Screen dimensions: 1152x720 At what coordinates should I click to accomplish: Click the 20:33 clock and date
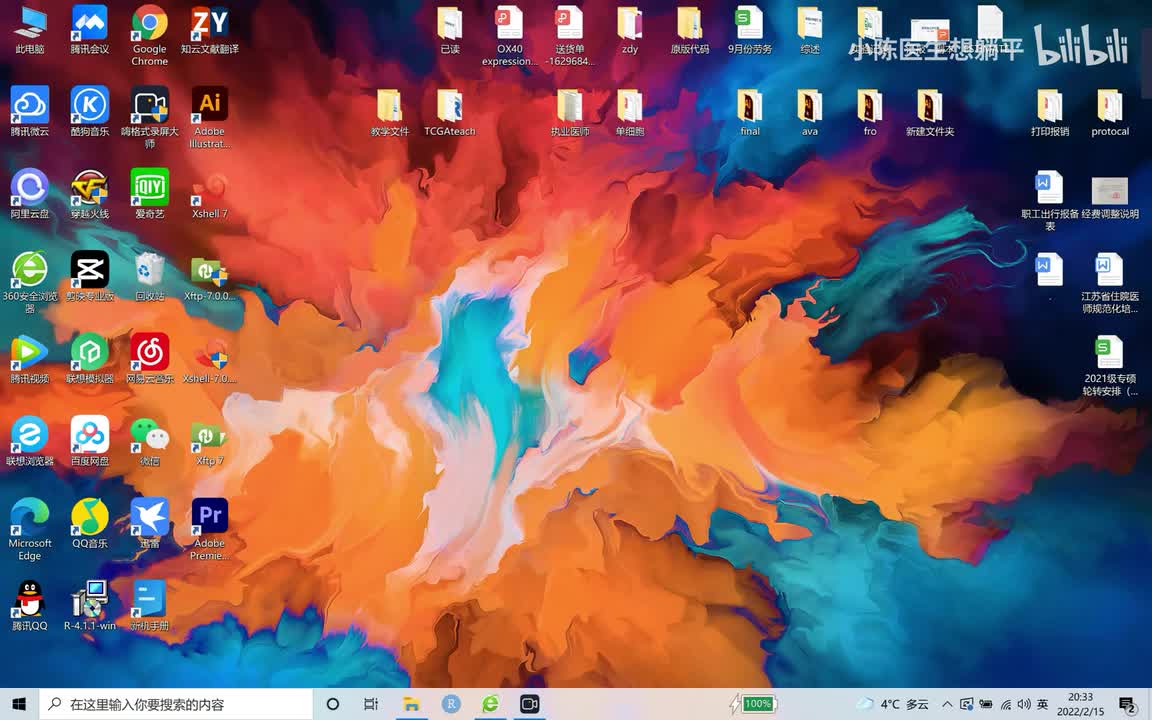point(1080,704)
